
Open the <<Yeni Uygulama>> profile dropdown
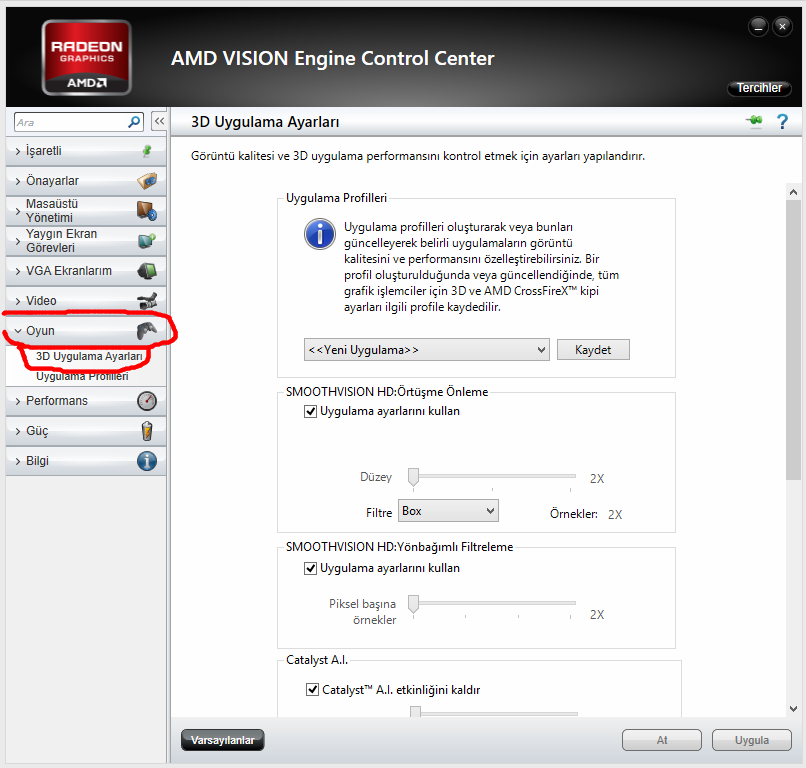tap(427, 350)
